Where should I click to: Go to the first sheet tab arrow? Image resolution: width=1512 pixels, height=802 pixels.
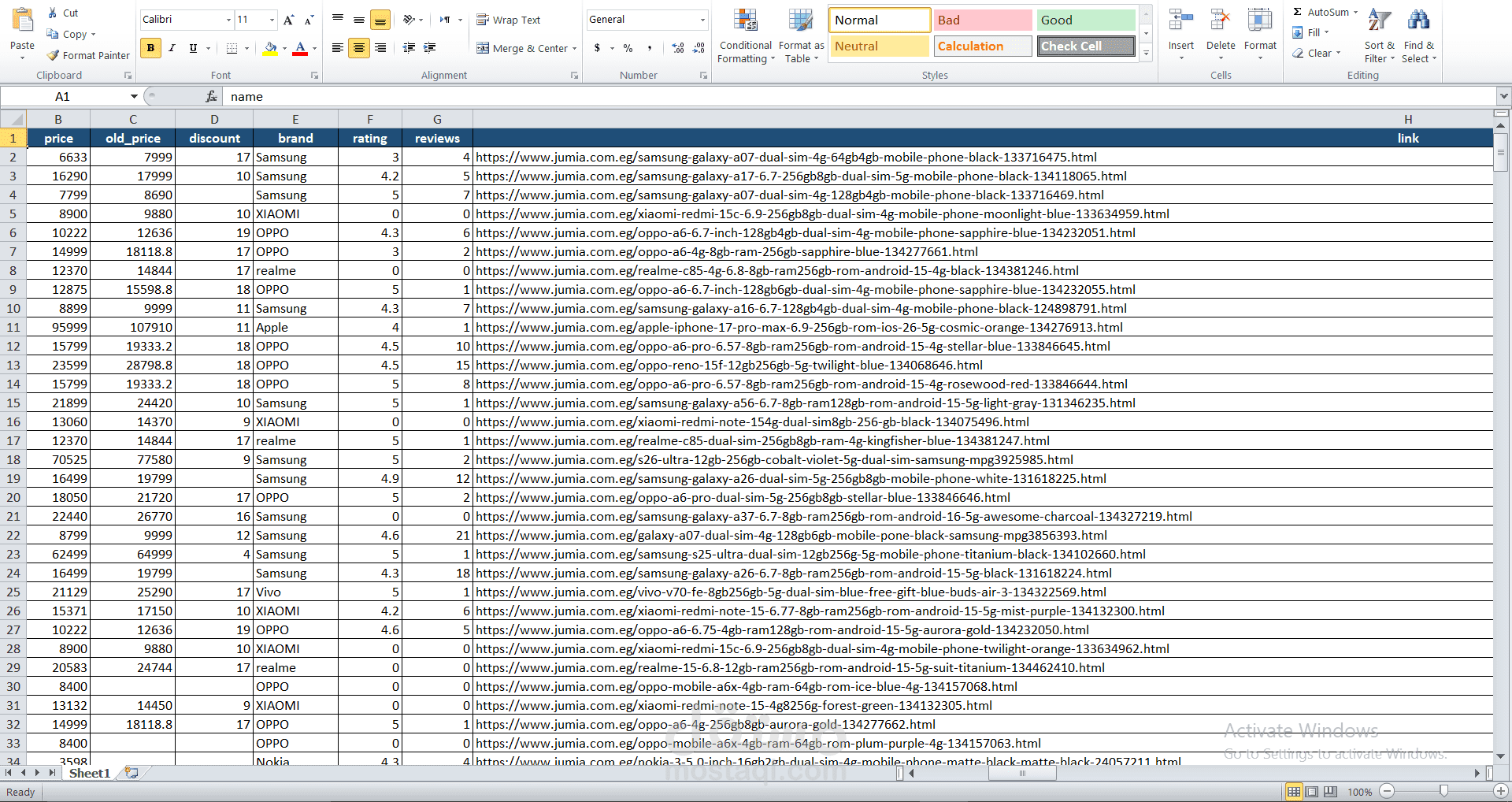click(x=9, y=773)
